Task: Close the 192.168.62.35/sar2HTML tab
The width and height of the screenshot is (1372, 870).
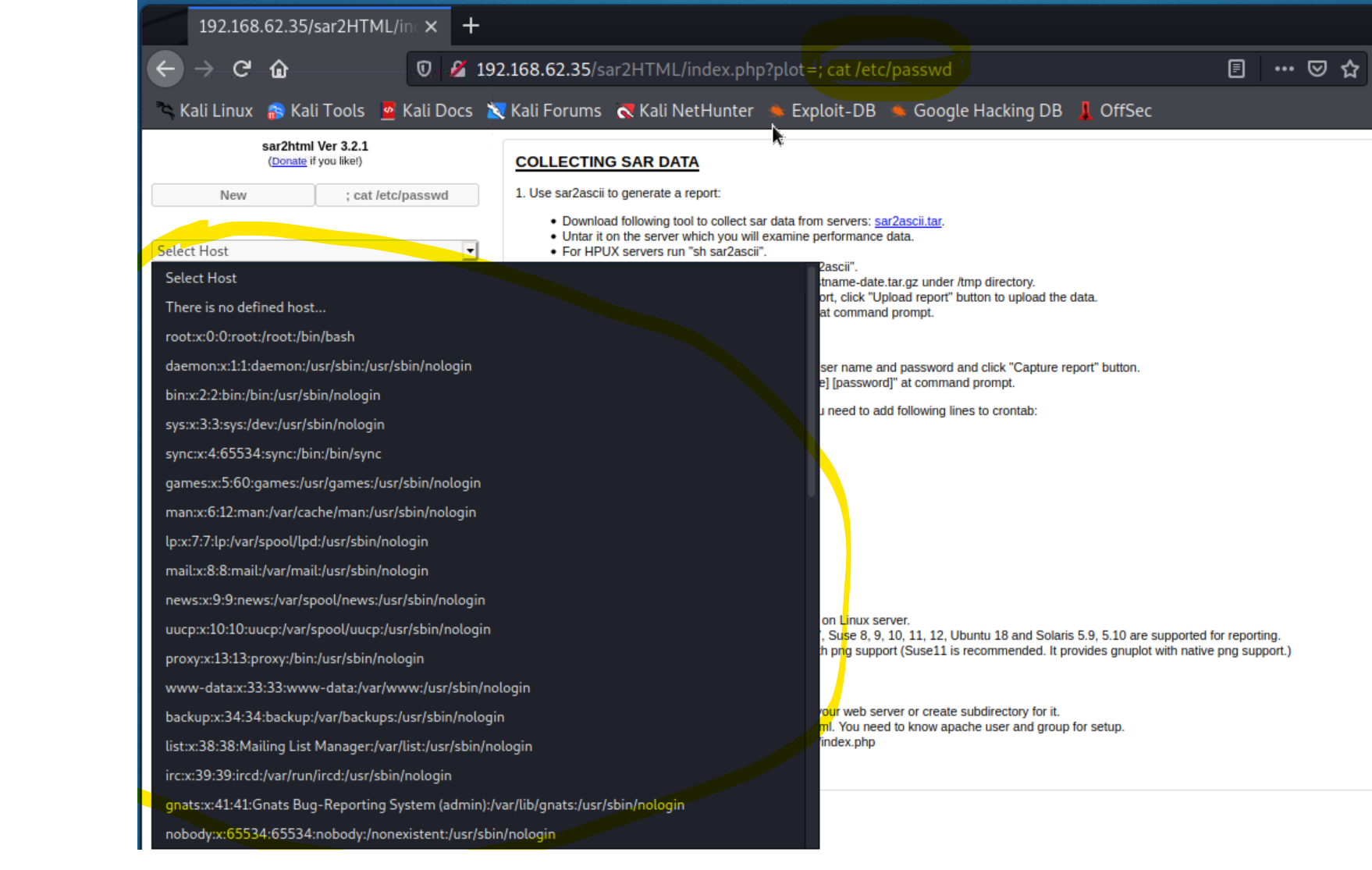Action: (x=431, y=27)
